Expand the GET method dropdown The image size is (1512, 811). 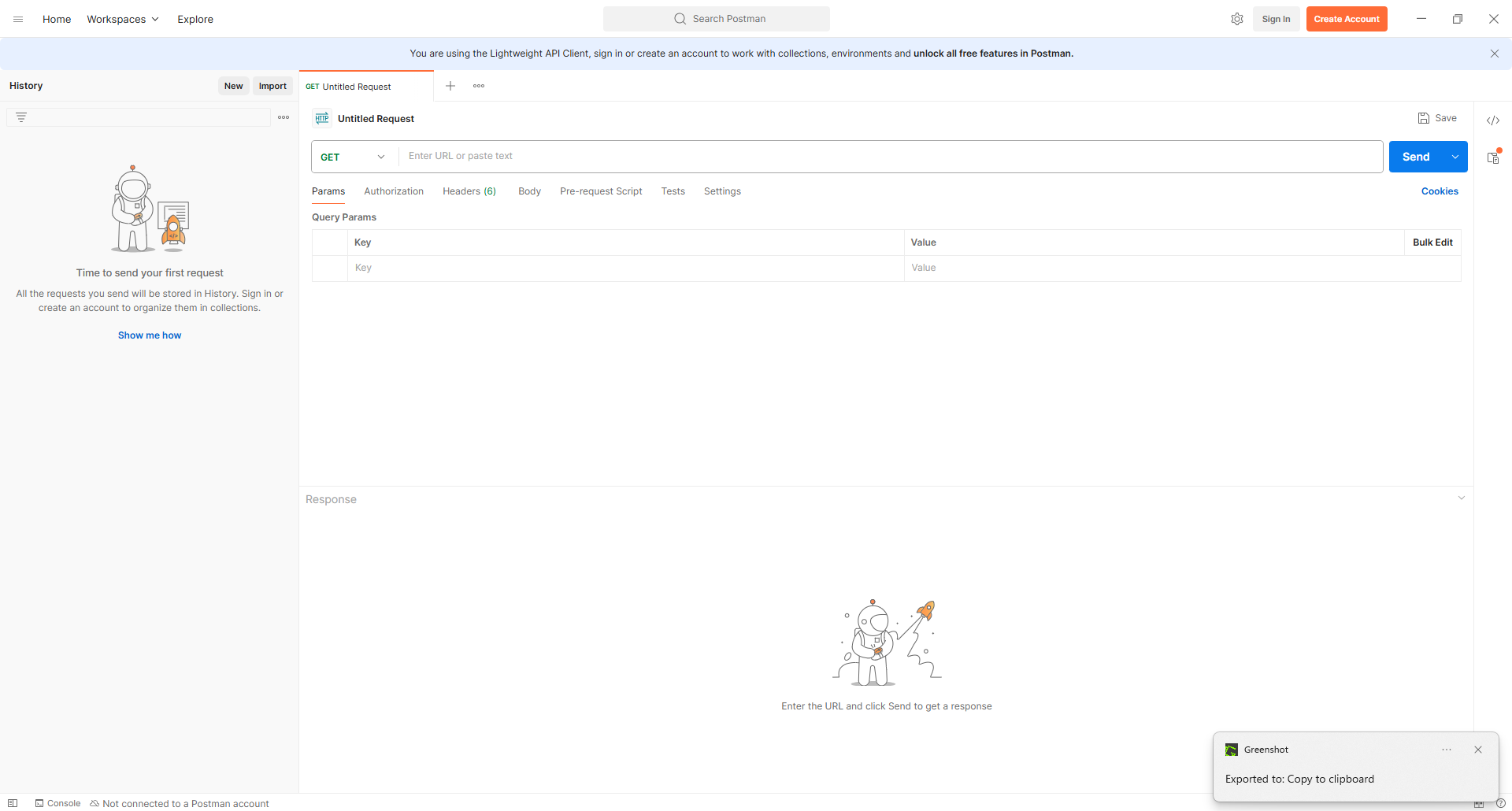(354, 157)
